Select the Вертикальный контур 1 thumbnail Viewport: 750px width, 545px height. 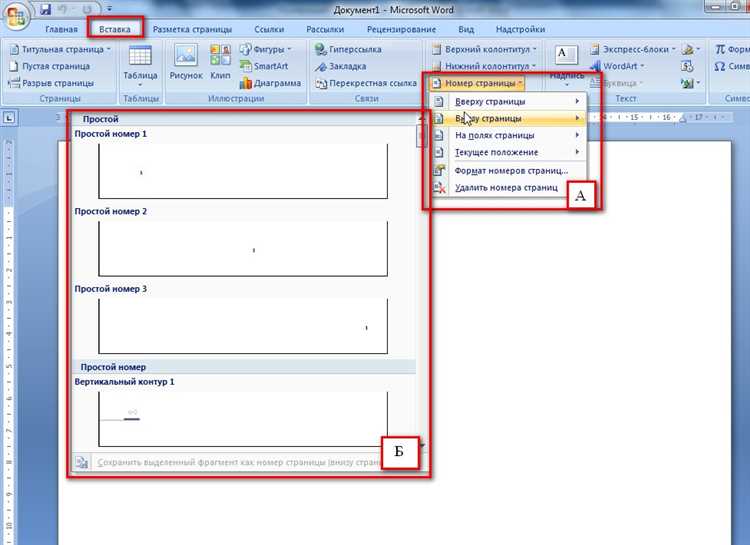pyautogui.click(x=243, y=419)
